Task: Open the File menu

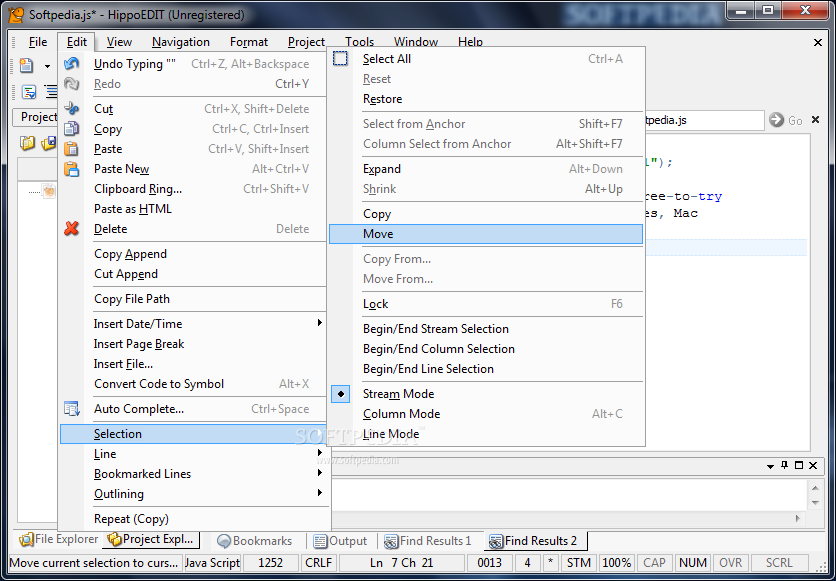Action: pyautogui.click(x=38, y=42)
